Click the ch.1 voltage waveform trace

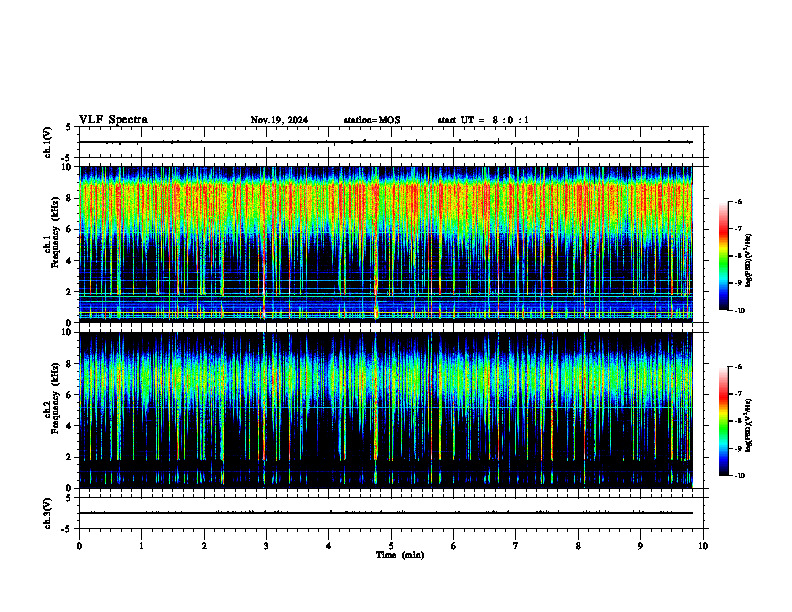click(x=386, y=142)
